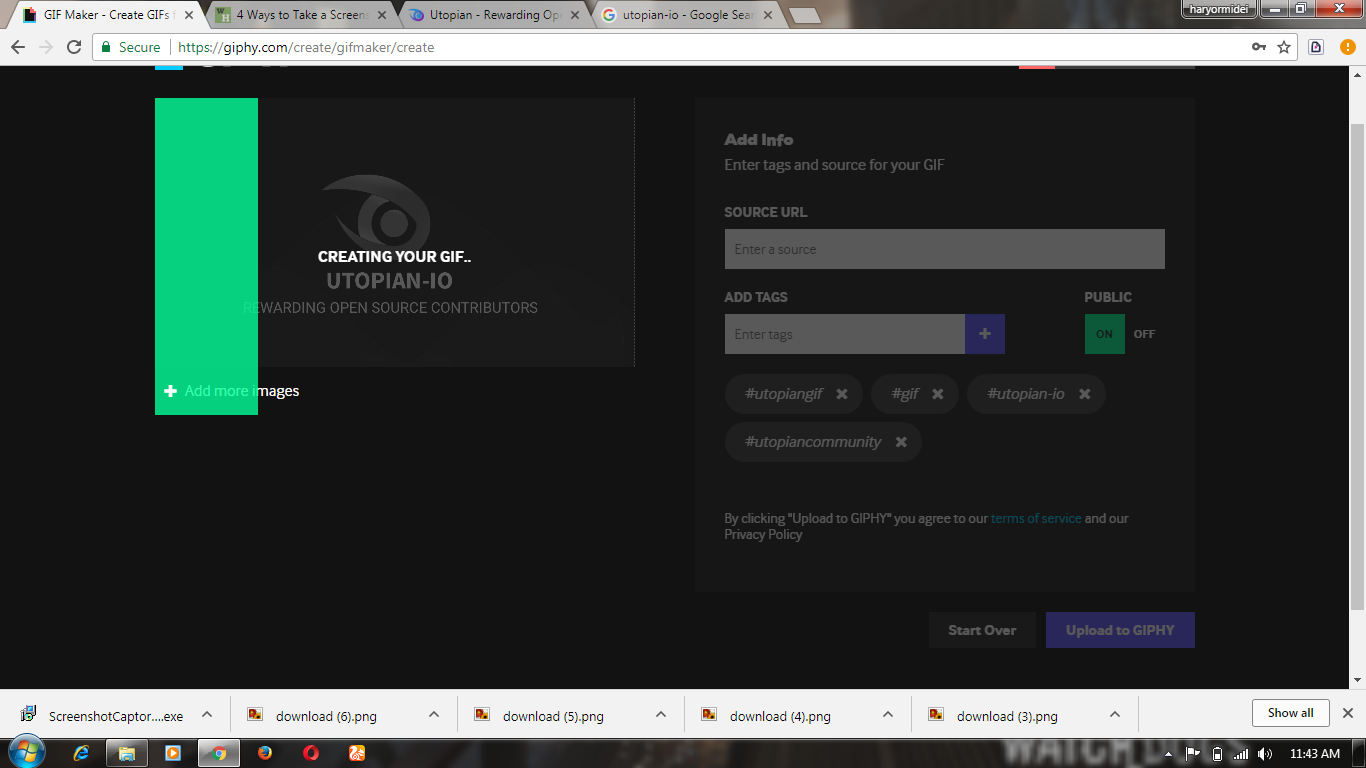Remove the #utopian-io tag

(1084, 394)
